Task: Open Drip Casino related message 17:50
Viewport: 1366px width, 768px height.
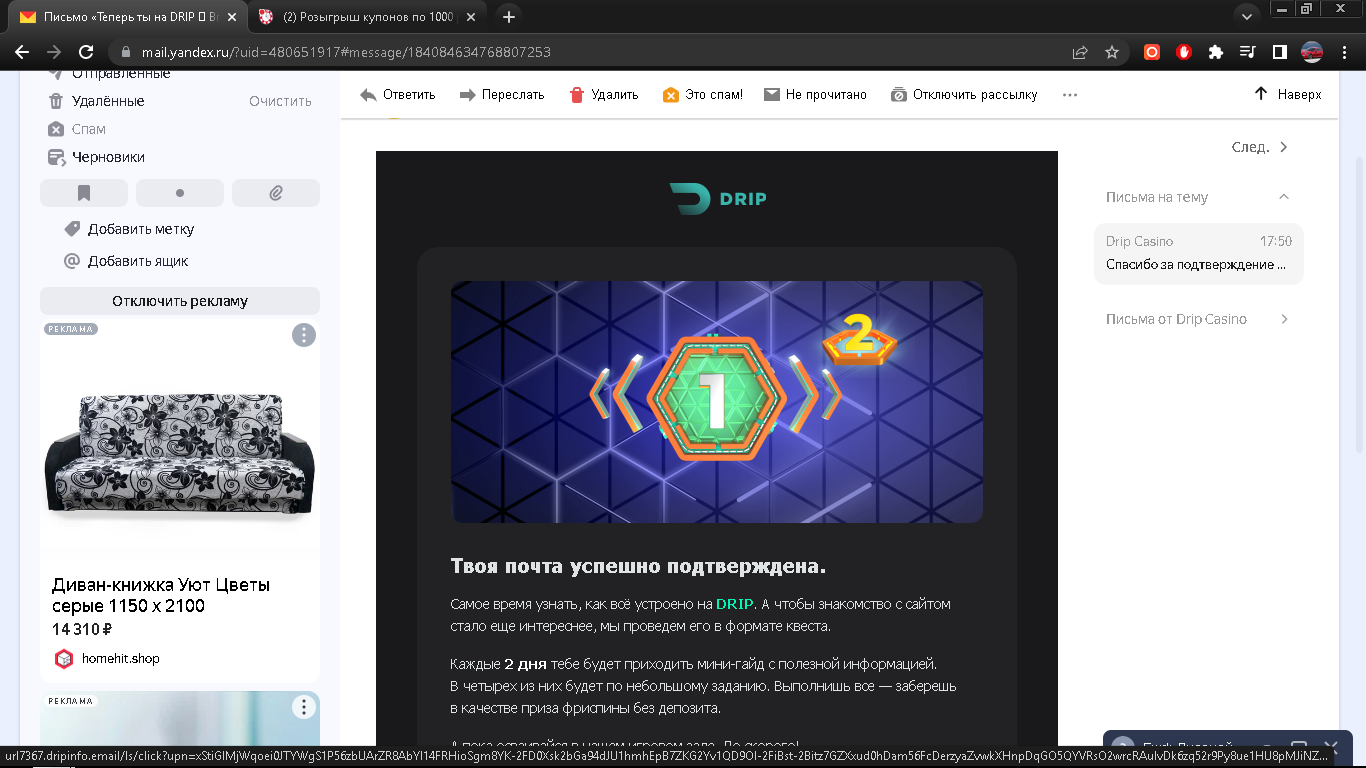Action: (x=1199, y=253)
